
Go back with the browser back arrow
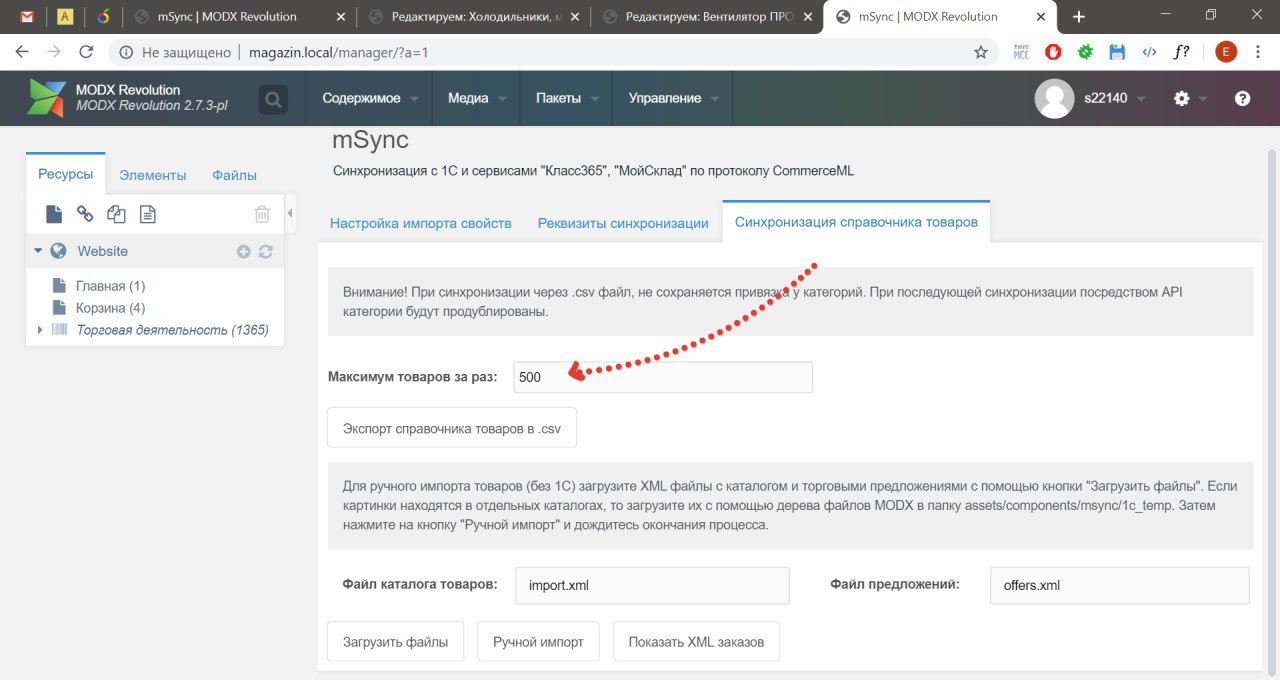(x=22, y=52)
